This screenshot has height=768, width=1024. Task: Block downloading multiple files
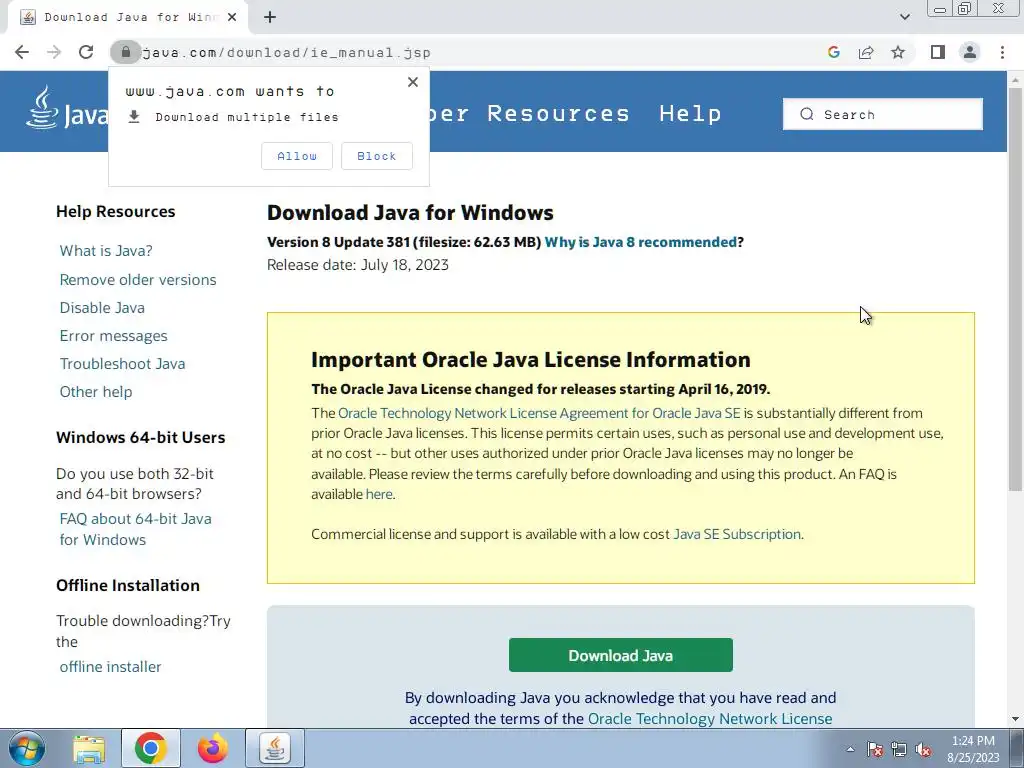(376, 156)
